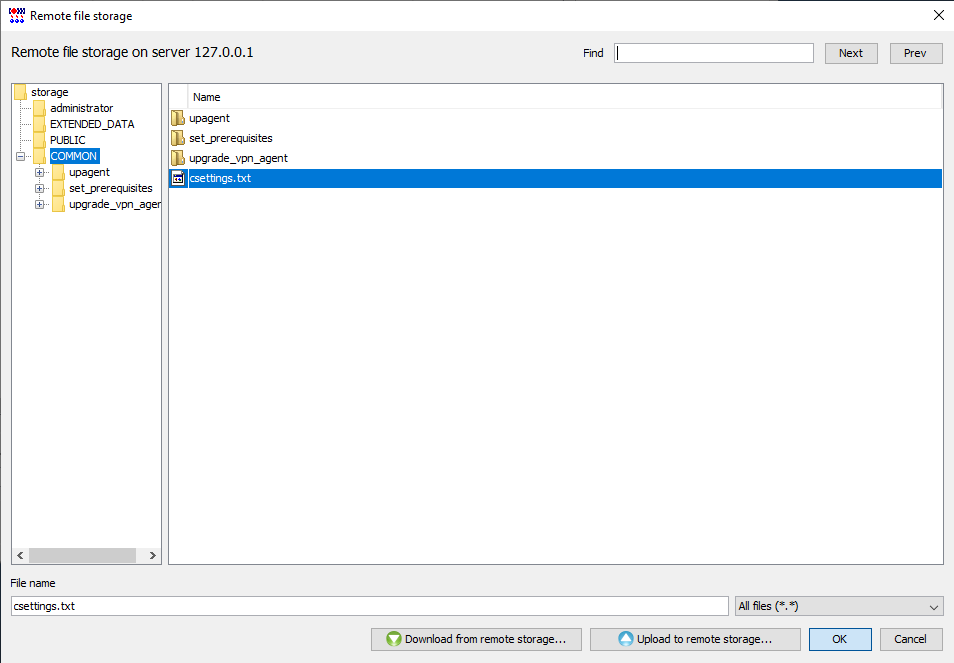Click the storage root folder icon
This screenshot has height=663, width=954.
pyautogui.click(x=20, y=92)
